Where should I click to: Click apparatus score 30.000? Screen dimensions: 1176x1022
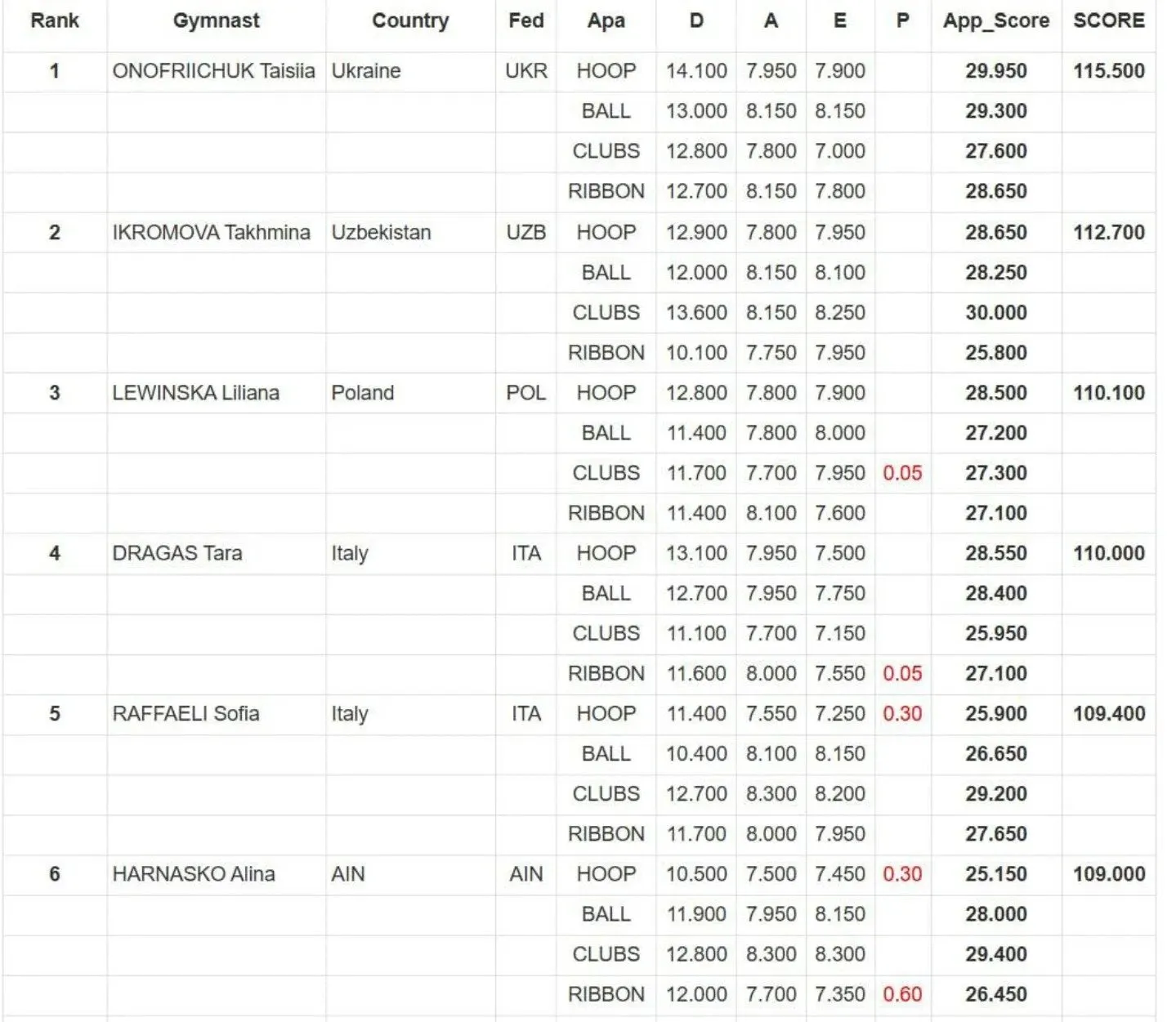pos(995,313)
